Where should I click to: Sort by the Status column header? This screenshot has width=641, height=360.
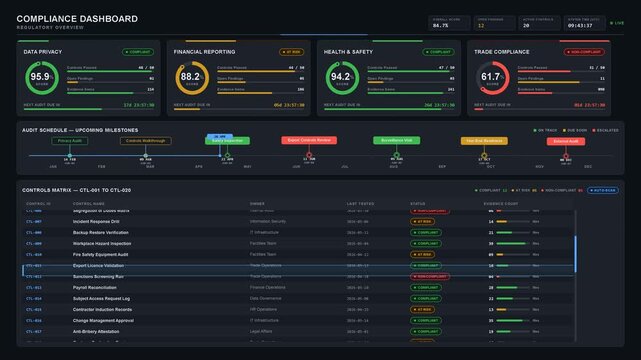418,203
